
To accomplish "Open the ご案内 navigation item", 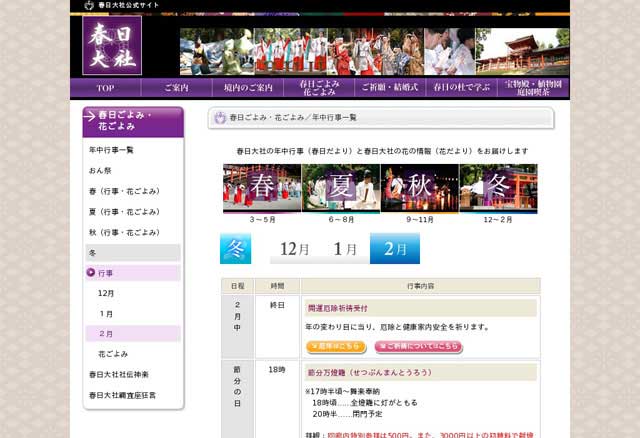I will point(177,88).
